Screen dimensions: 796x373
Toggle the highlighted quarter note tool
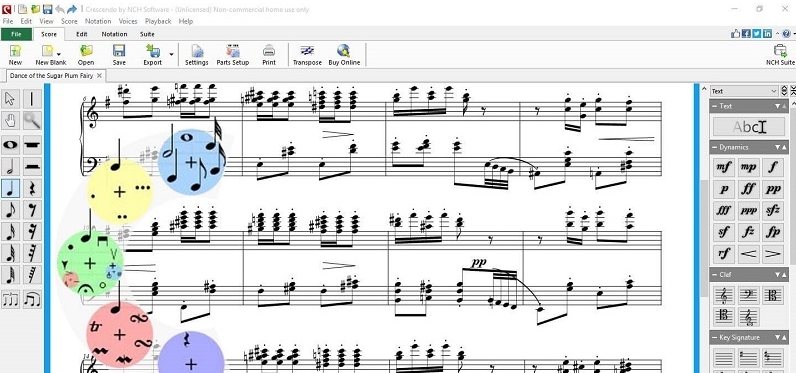10,188
